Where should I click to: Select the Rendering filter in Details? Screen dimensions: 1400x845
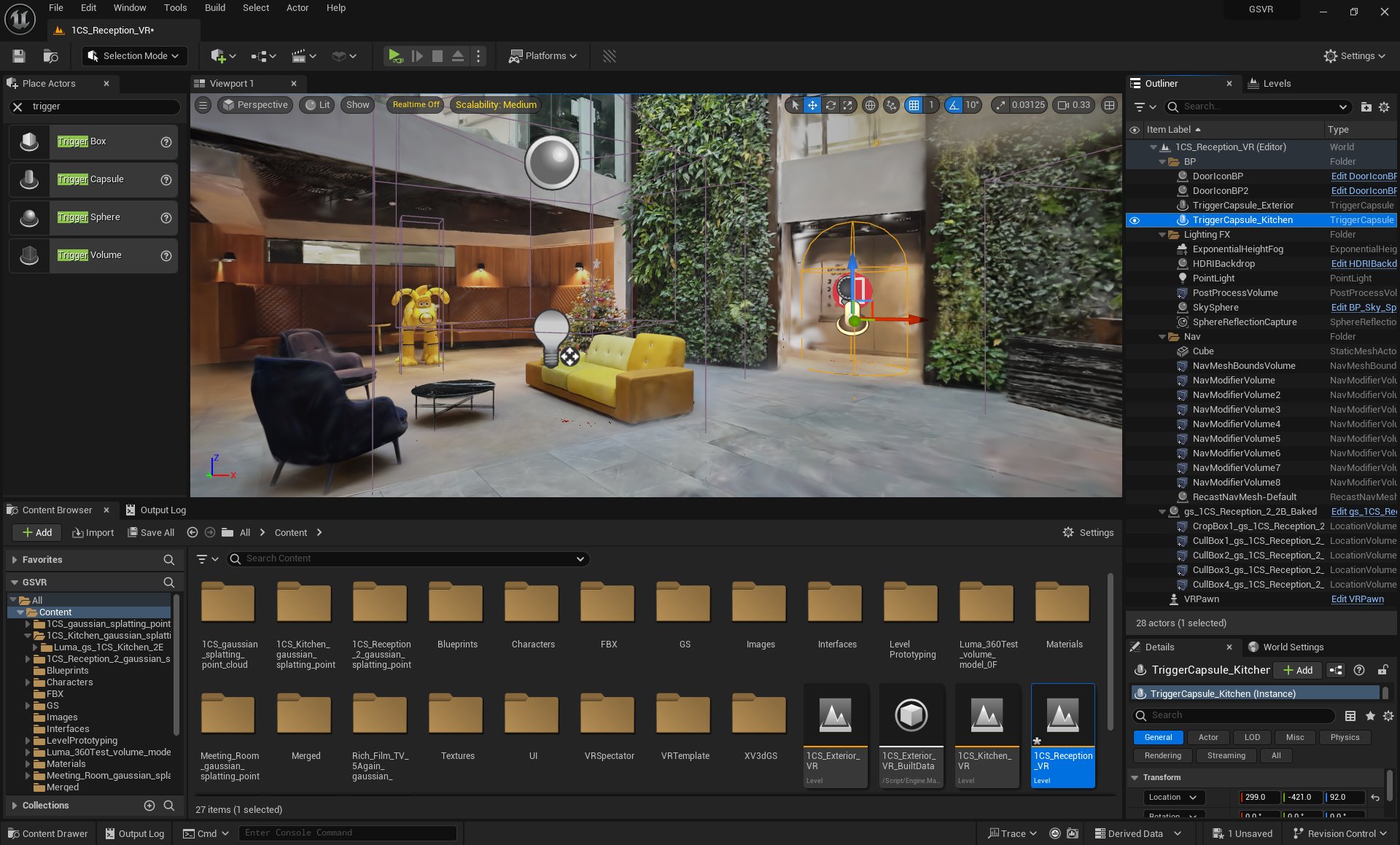click(x=1162, y=756)
